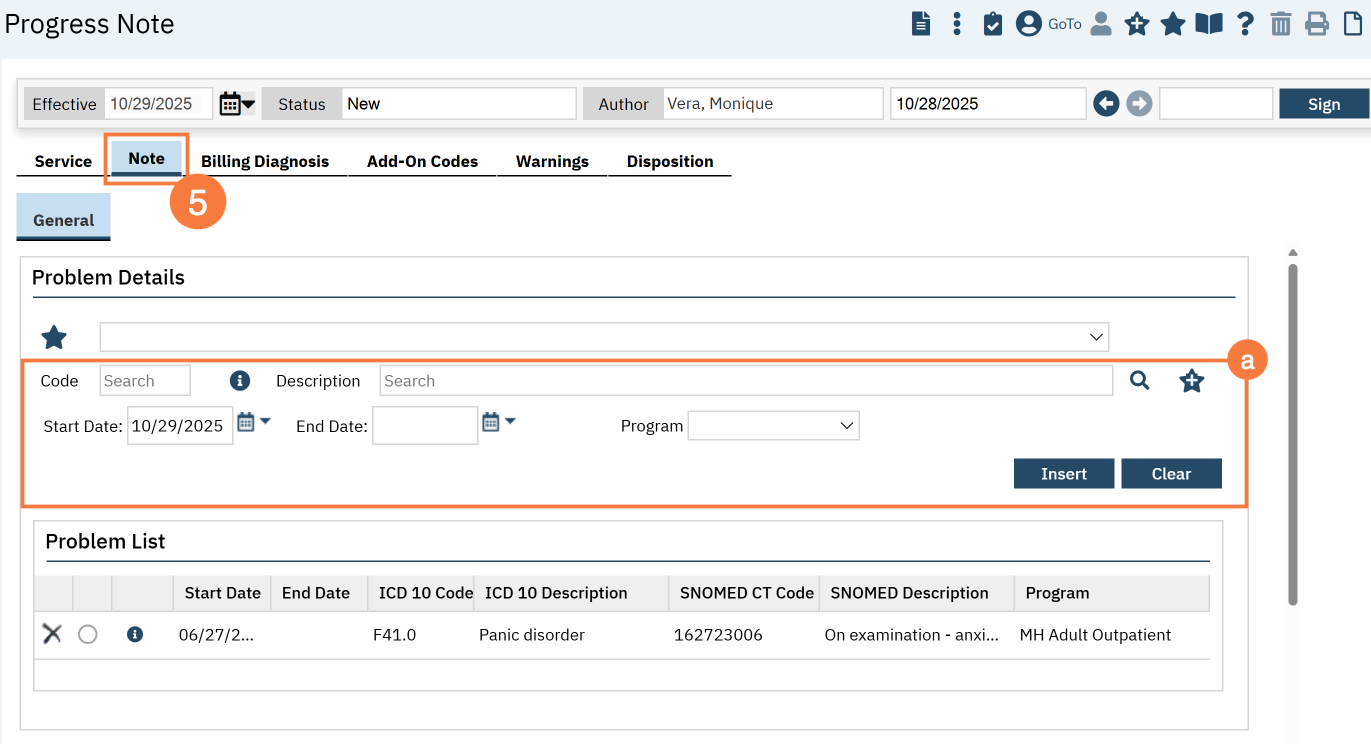The width and height of the screenshot is (1371, 744).
Task: Click the trash delete icon in toolbar
Action: click(x=1281, y=24)
